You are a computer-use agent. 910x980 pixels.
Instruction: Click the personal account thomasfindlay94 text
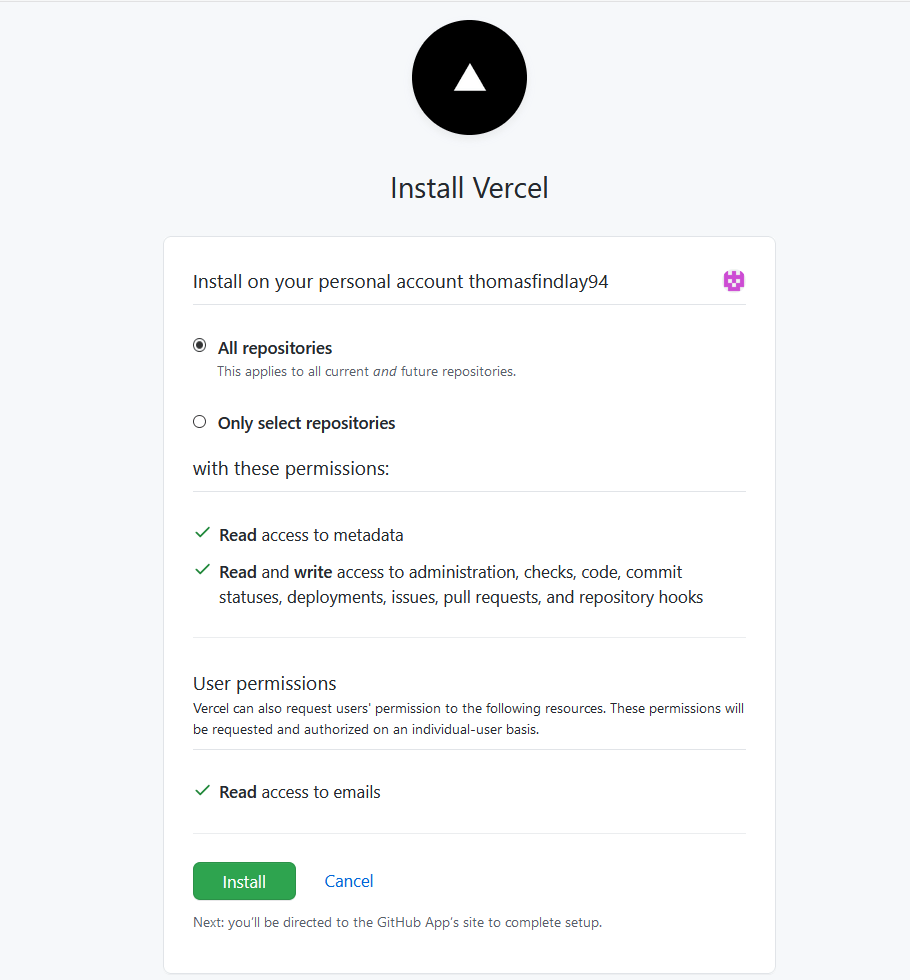401,282
